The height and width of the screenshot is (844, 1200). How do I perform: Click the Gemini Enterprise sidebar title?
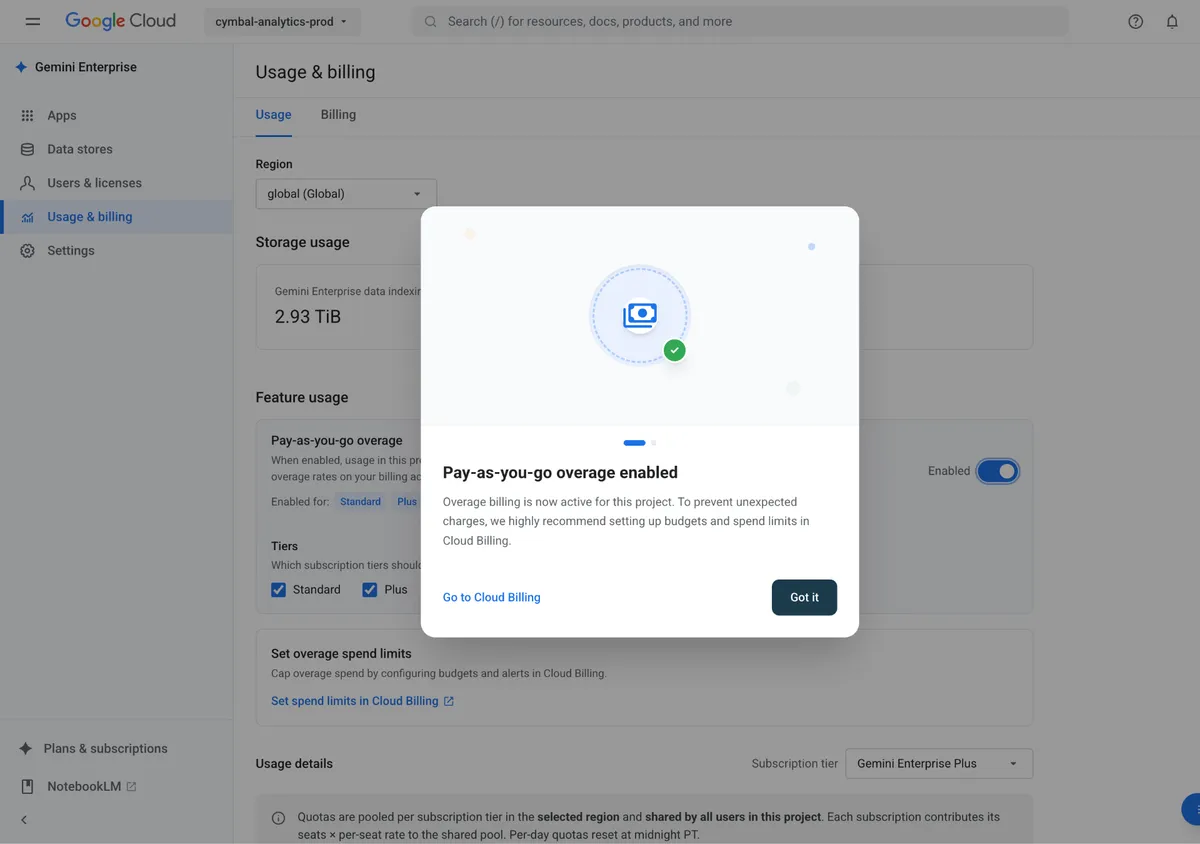coord(86,67)
